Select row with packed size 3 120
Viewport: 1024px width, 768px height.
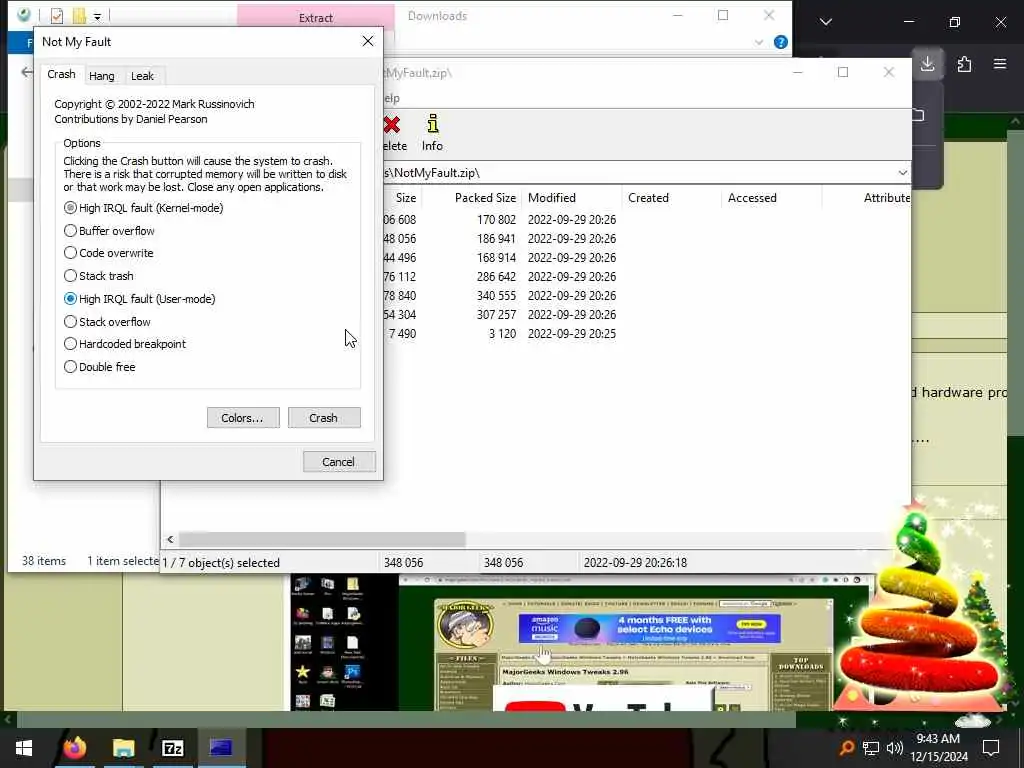click(647, 333)
